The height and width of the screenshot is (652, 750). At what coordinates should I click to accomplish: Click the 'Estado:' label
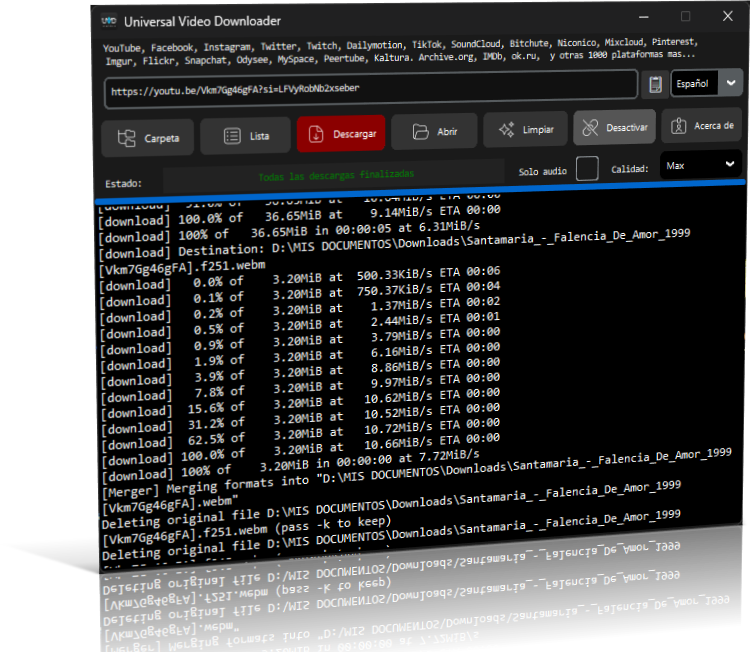pyautogui.click(x=123, y=184)
